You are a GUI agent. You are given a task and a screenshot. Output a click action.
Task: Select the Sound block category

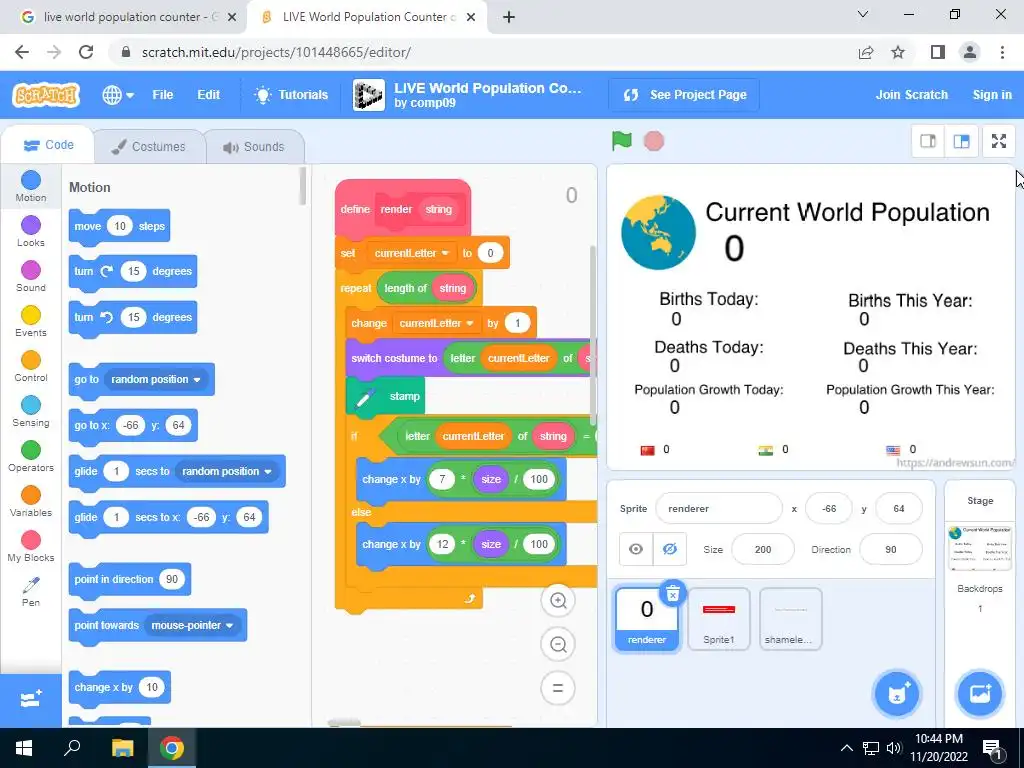tap(31, 277)
